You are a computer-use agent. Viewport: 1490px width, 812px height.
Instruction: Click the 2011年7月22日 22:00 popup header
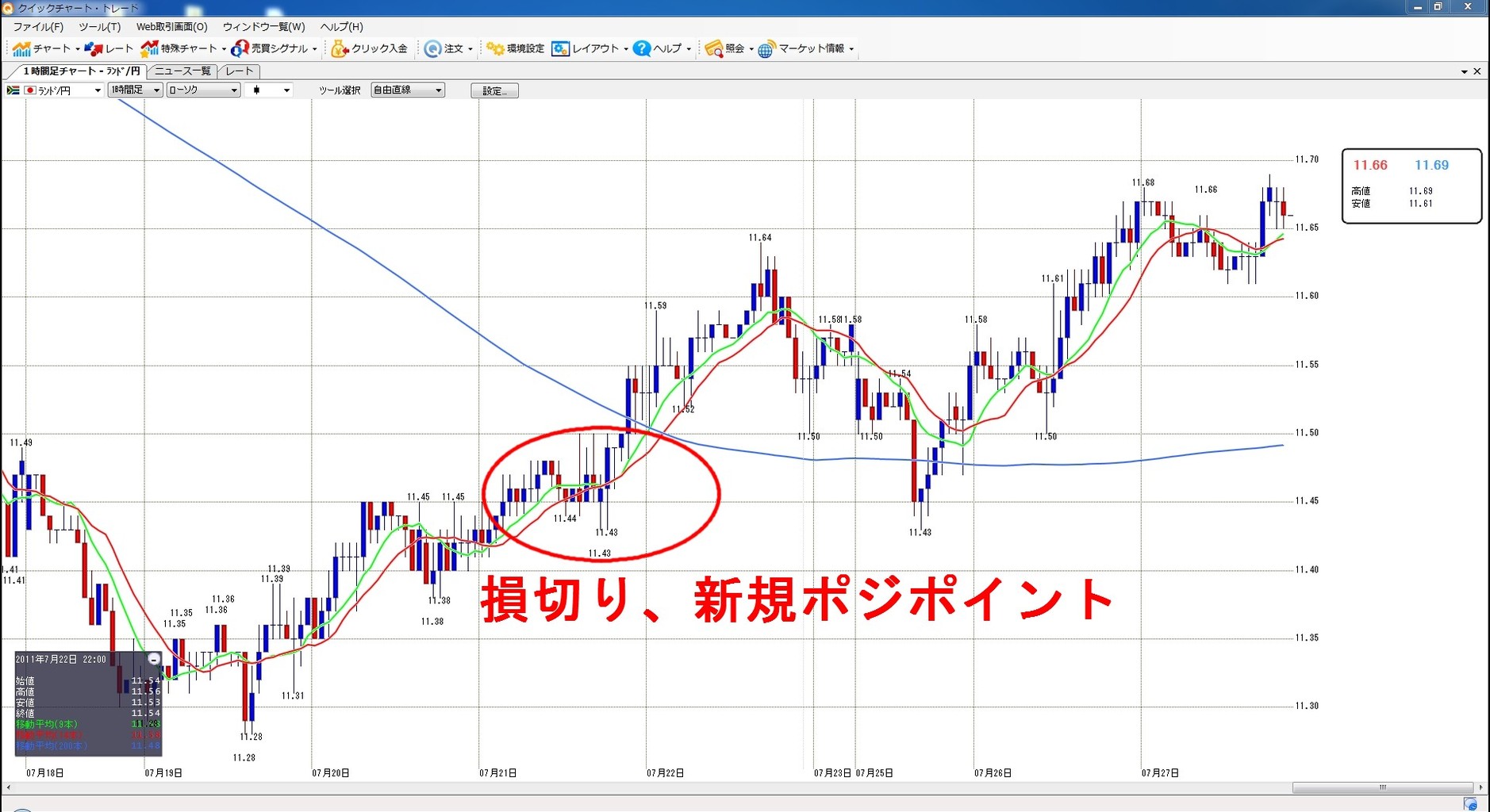point(61,659)
